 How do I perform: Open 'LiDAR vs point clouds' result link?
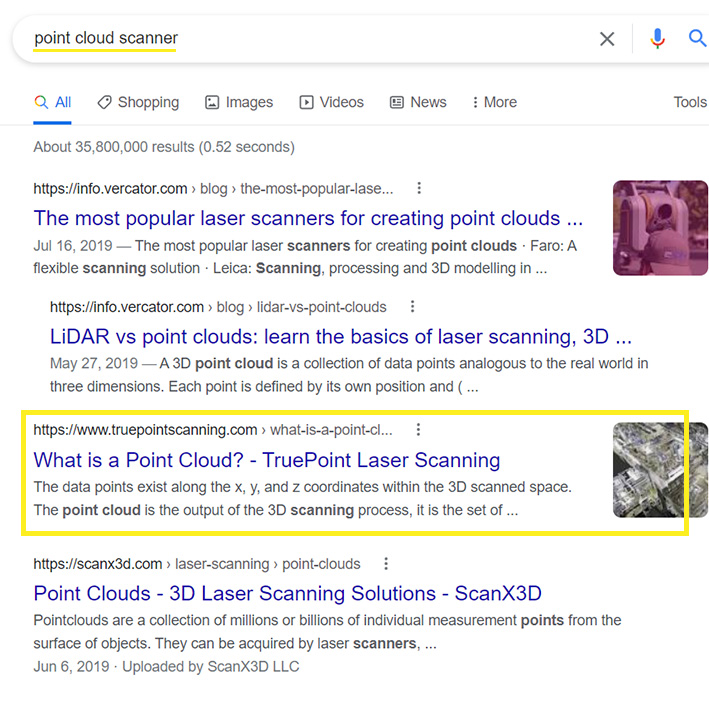coord(340,337)
